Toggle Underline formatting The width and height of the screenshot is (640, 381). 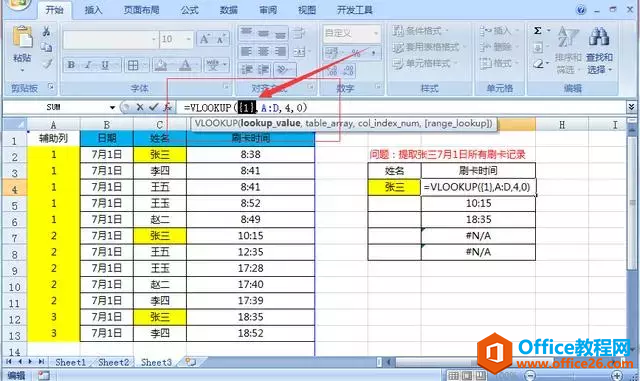pos(105,65)
